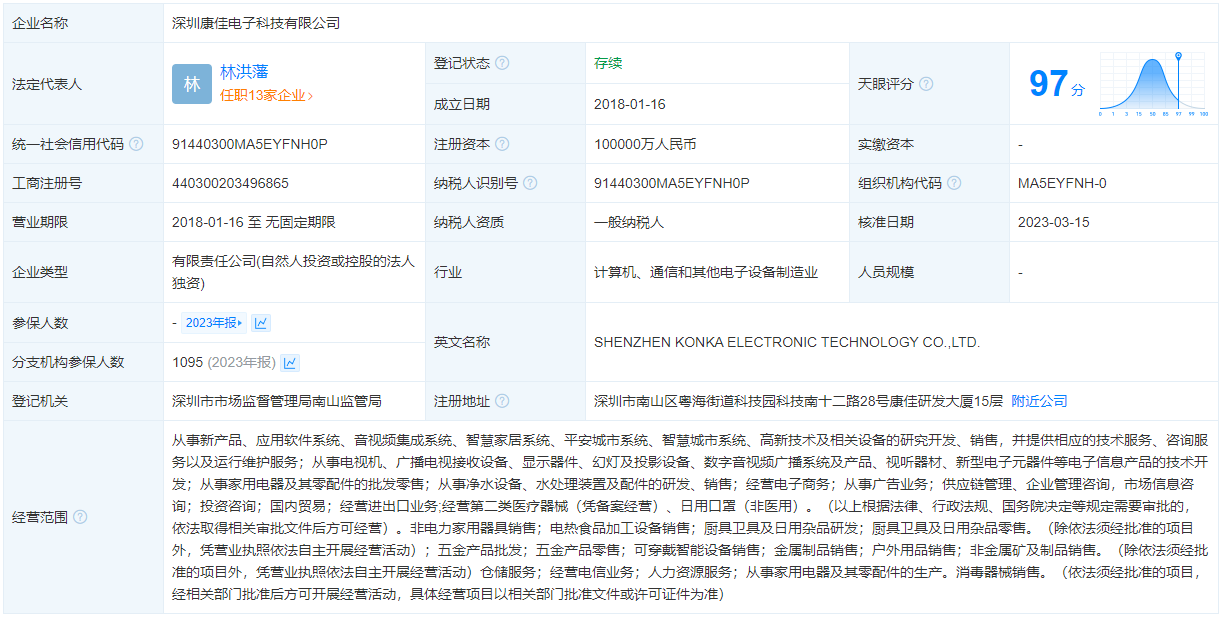Click company type 有限责任公司 value

(293, 272)
